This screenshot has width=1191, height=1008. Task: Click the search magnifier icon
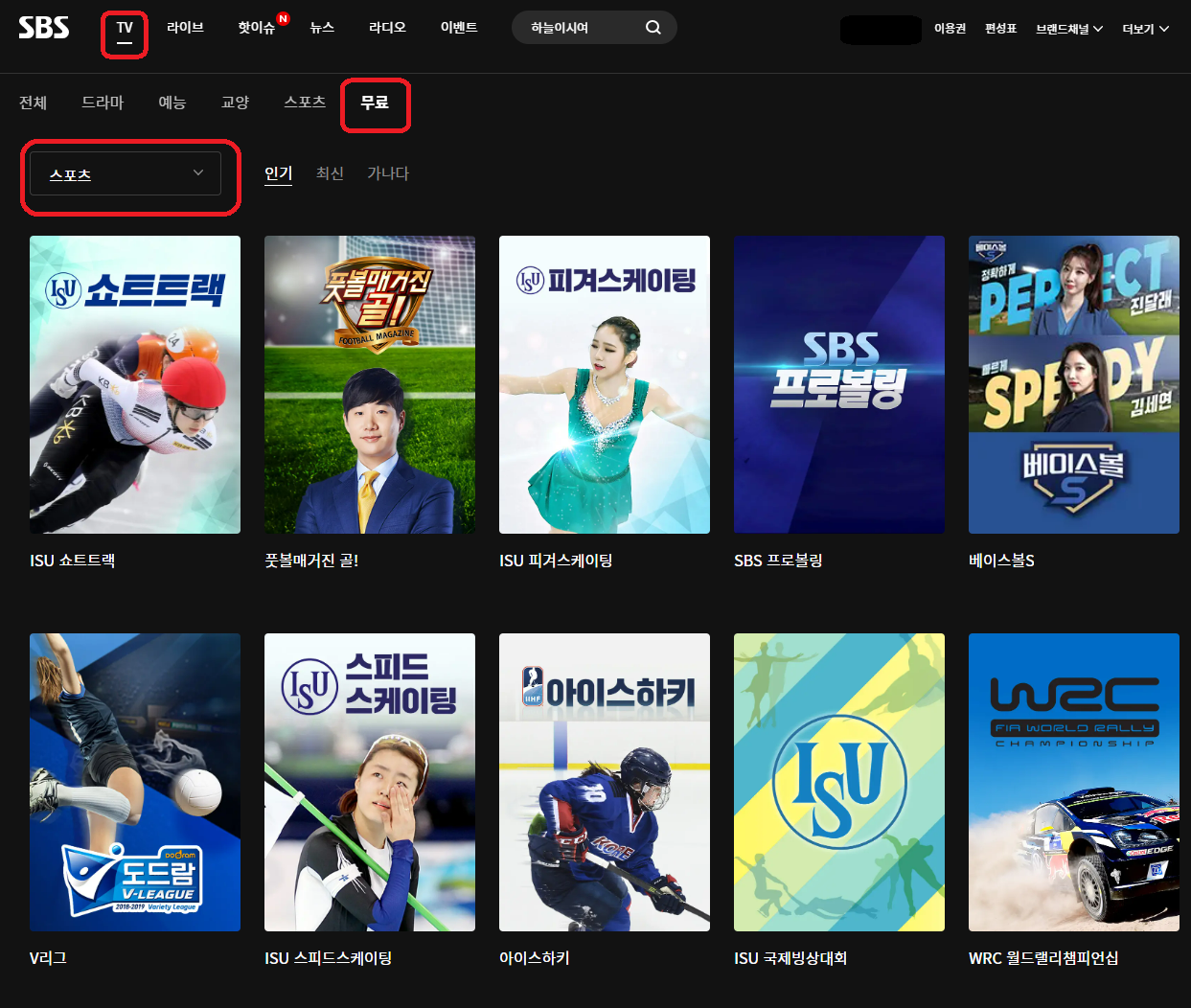pyautogui.click(x=653, y=28)
